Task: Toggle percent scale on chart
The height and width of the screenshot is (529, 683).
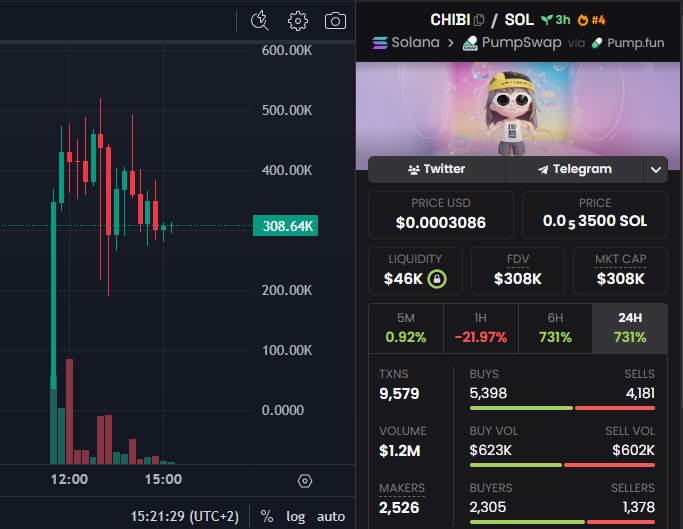Action: [267, 516]
